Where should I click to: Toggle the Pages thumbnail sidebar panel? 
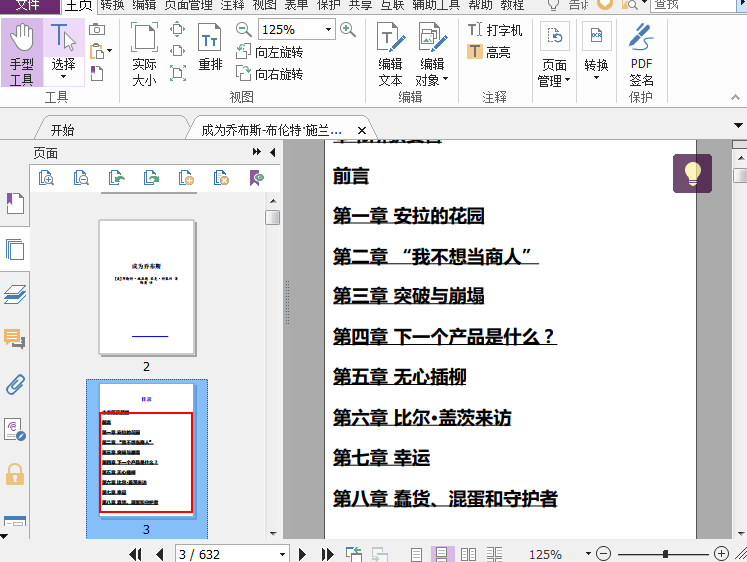15,249
